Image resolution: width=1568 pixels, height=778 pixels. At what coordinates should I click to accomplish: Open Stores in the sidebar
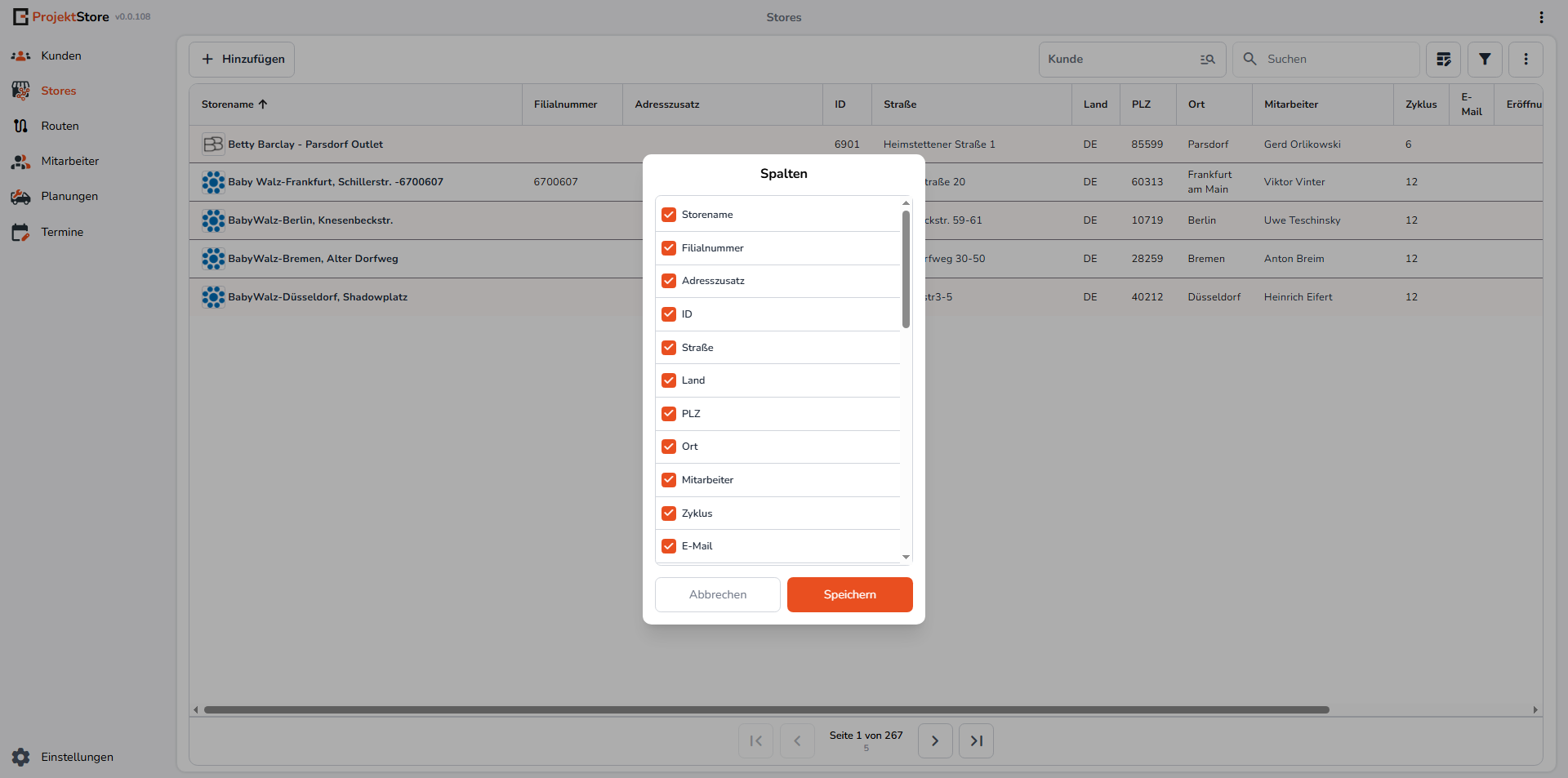(59, 91)
